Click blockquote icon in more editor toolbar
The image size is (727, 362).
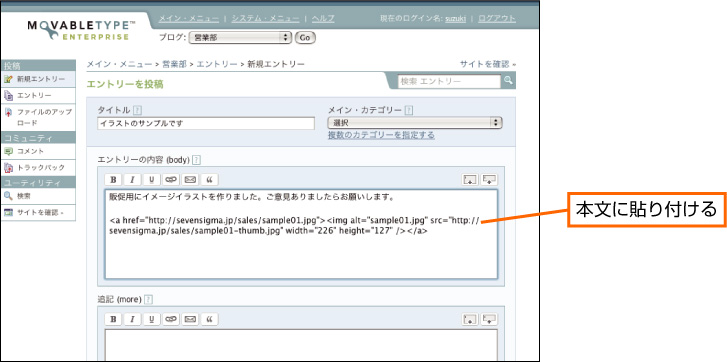(209, 319)
